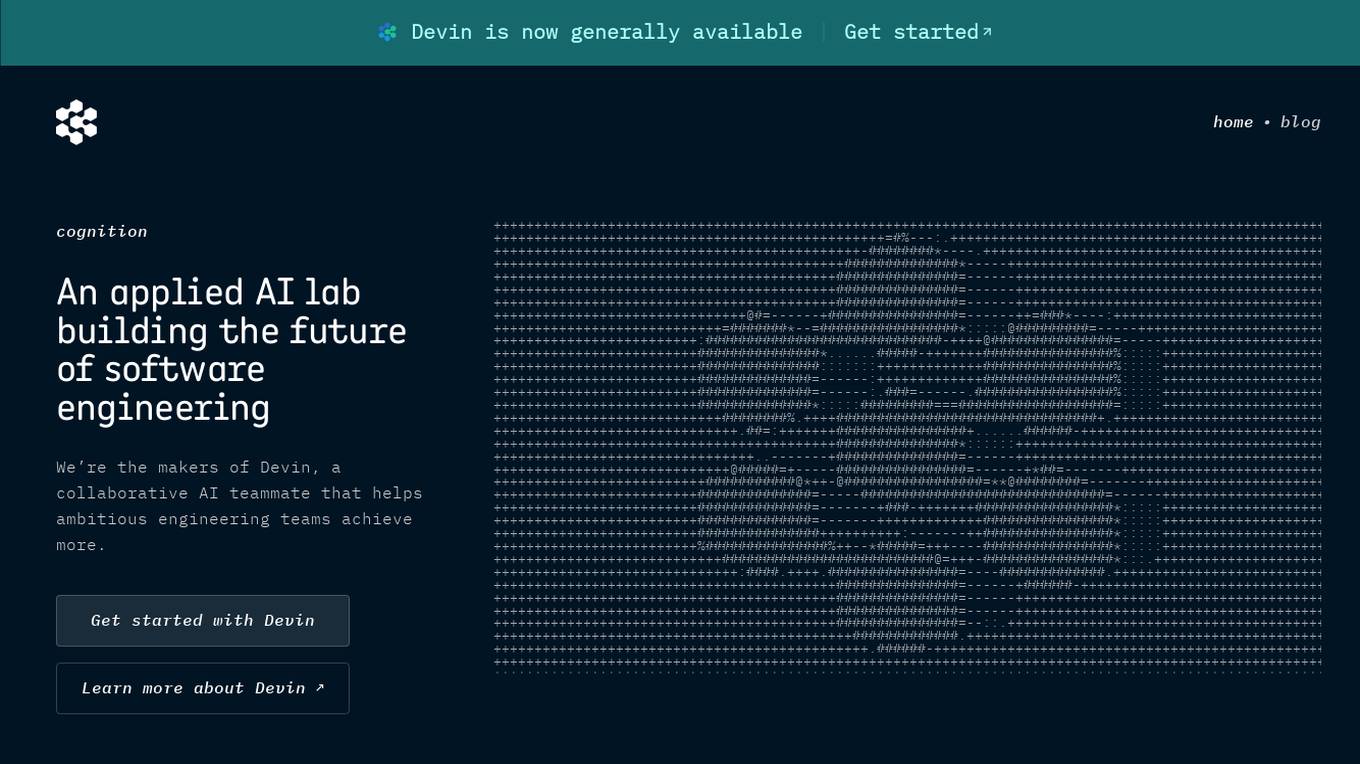Screen dimensions: 1360x764
Task: Click the 'Devin is now generally available' text
Action: tap(607, 32)
